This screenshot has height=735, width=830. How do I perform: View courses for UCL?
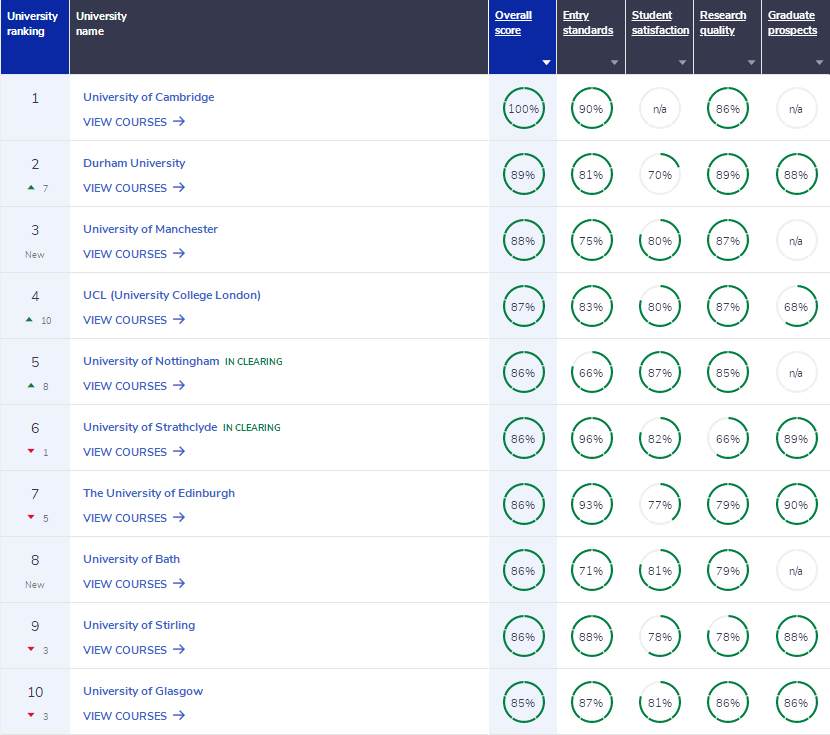(134, 320)
